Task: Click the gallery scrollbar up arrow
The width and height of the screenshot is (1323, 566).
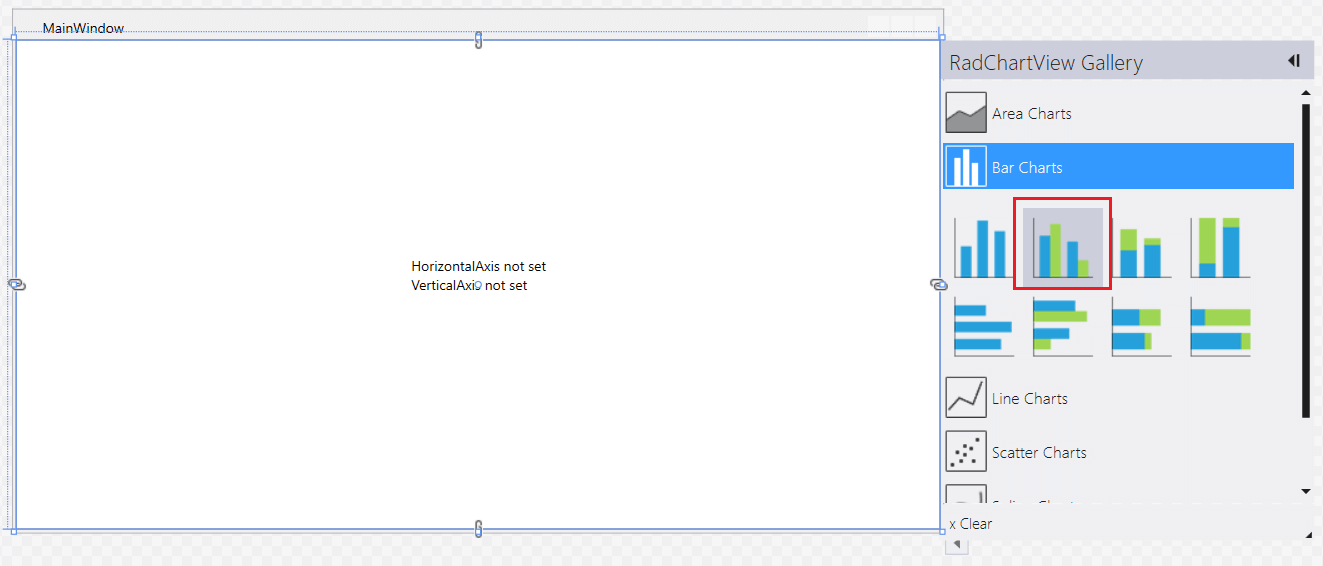Action: (1306, 93)
